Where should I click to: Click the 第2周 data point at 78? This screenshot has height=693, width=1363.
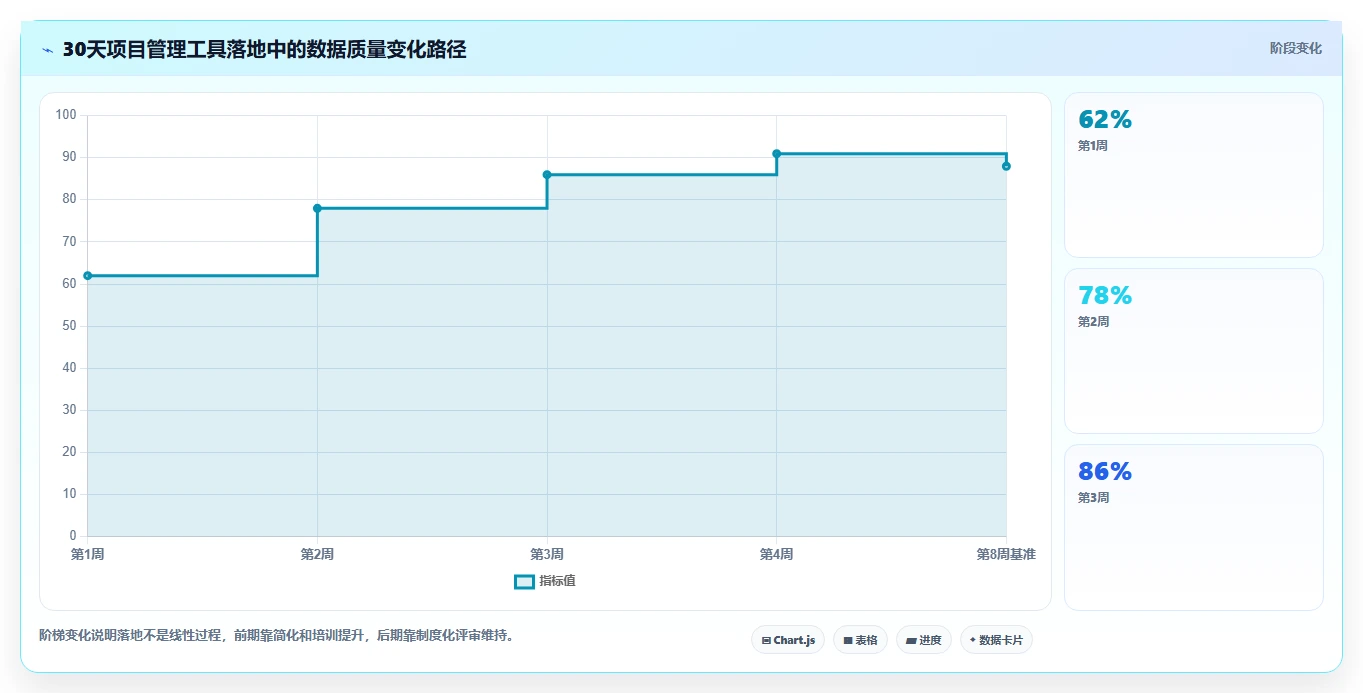[317, 208]
